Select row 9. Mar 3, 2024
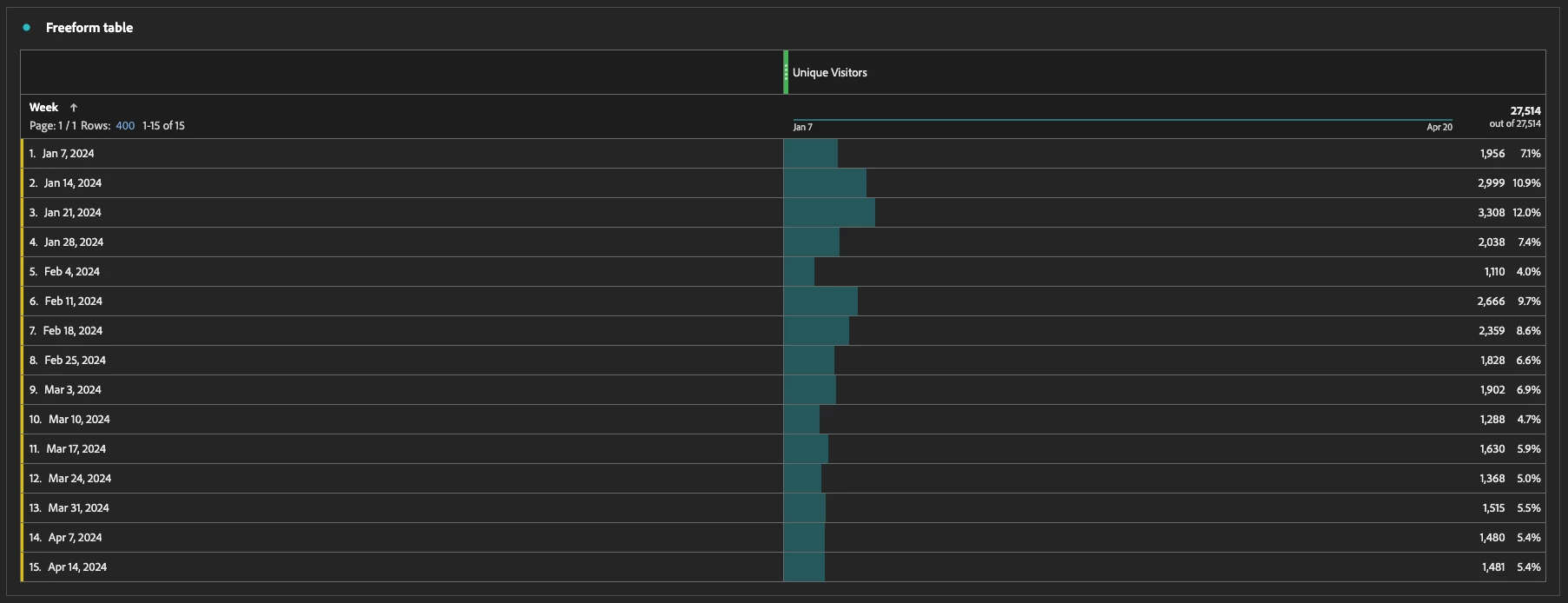This screenshot has height=603, width=1568. click(402, 390)
